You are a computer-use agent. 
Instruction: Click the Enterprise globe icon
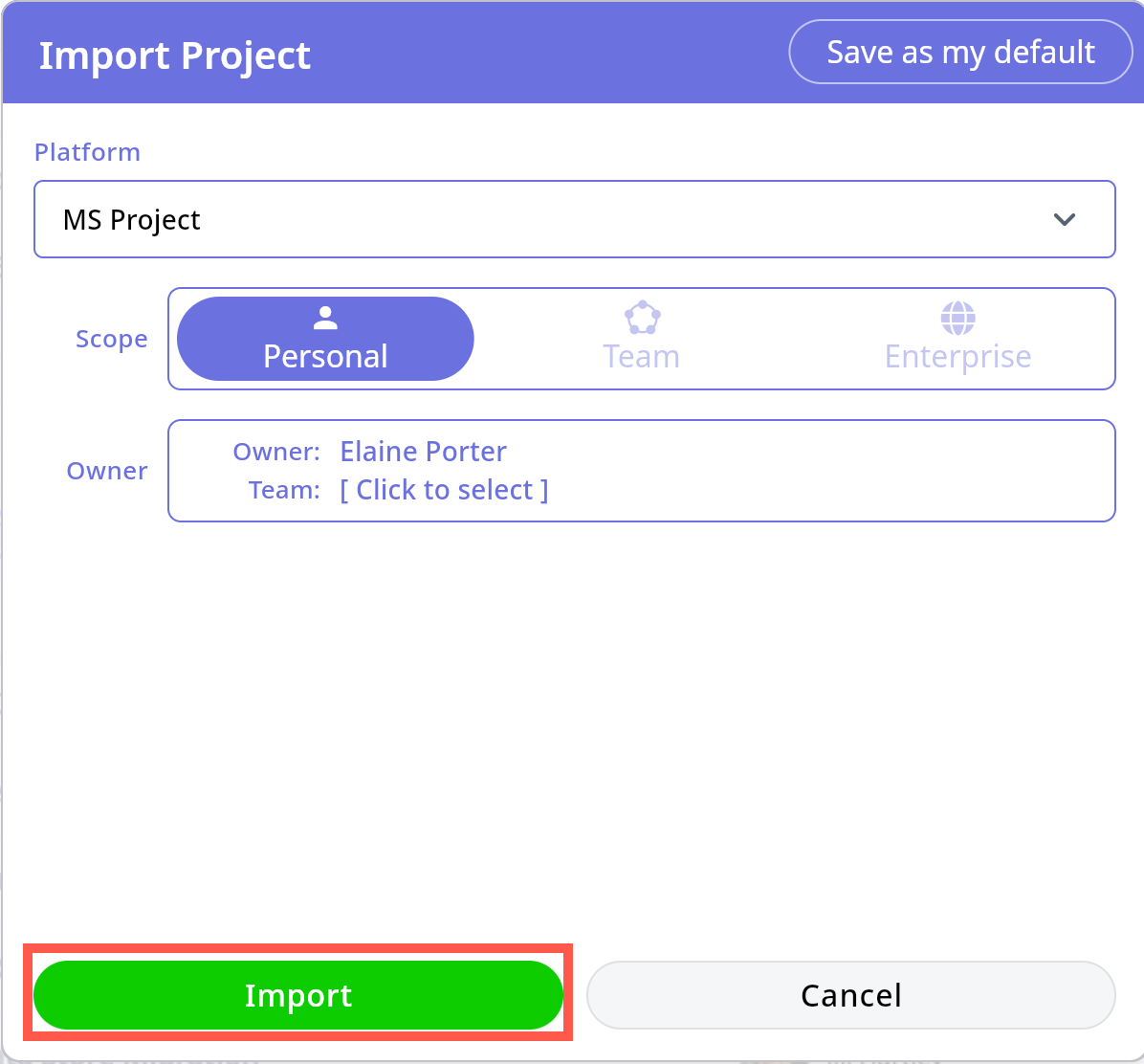pos(957,317)
